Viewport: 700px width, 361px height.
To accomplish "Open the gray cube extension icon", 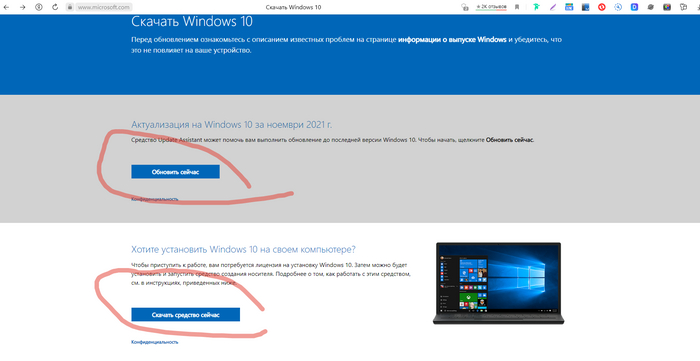I will (650, 7).
